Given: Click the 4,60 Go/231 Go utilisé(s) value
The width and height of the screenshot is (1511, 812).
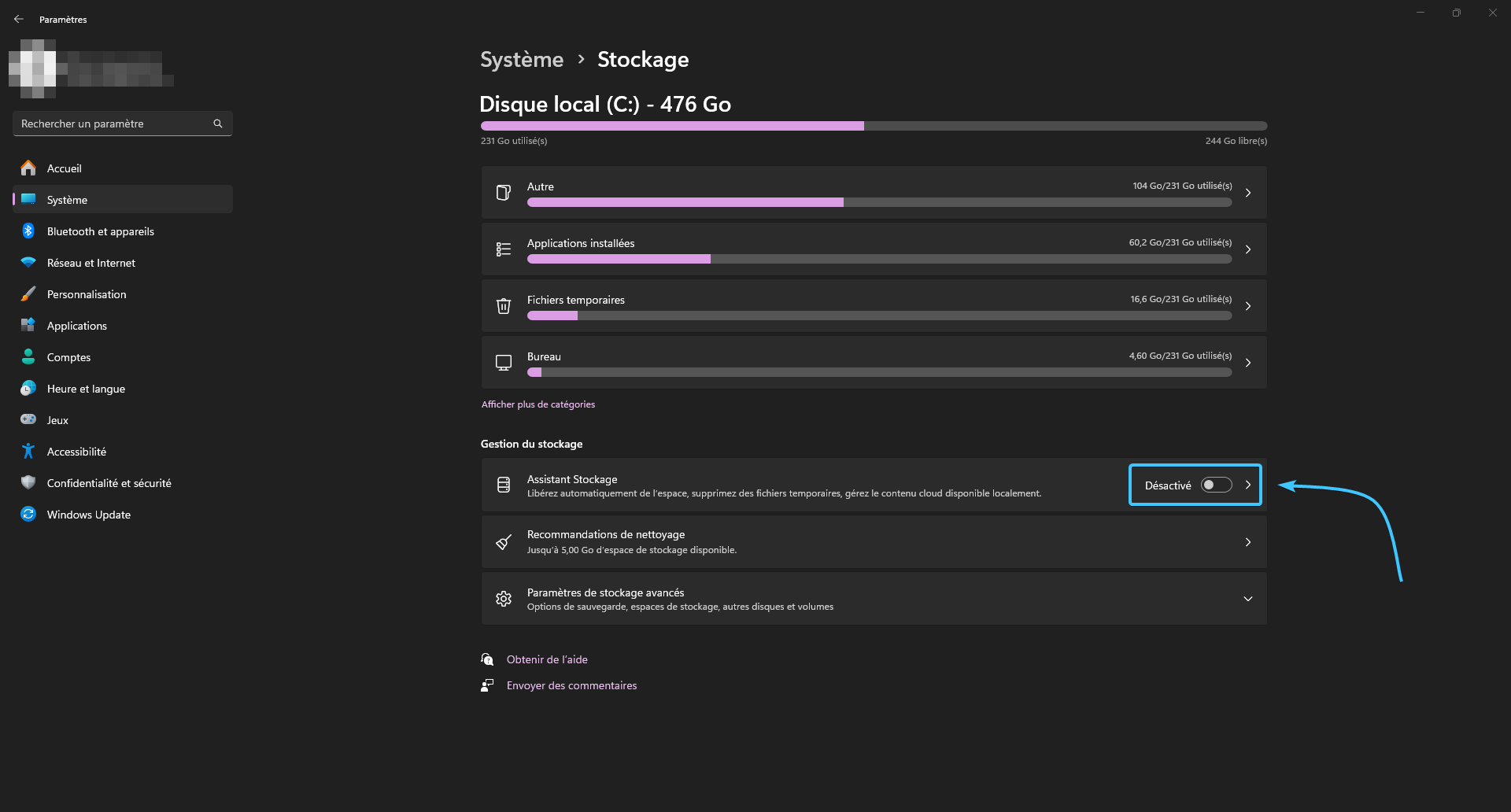Looking at the screenshot, I should pyautogui.click(x=1180, y=356).
